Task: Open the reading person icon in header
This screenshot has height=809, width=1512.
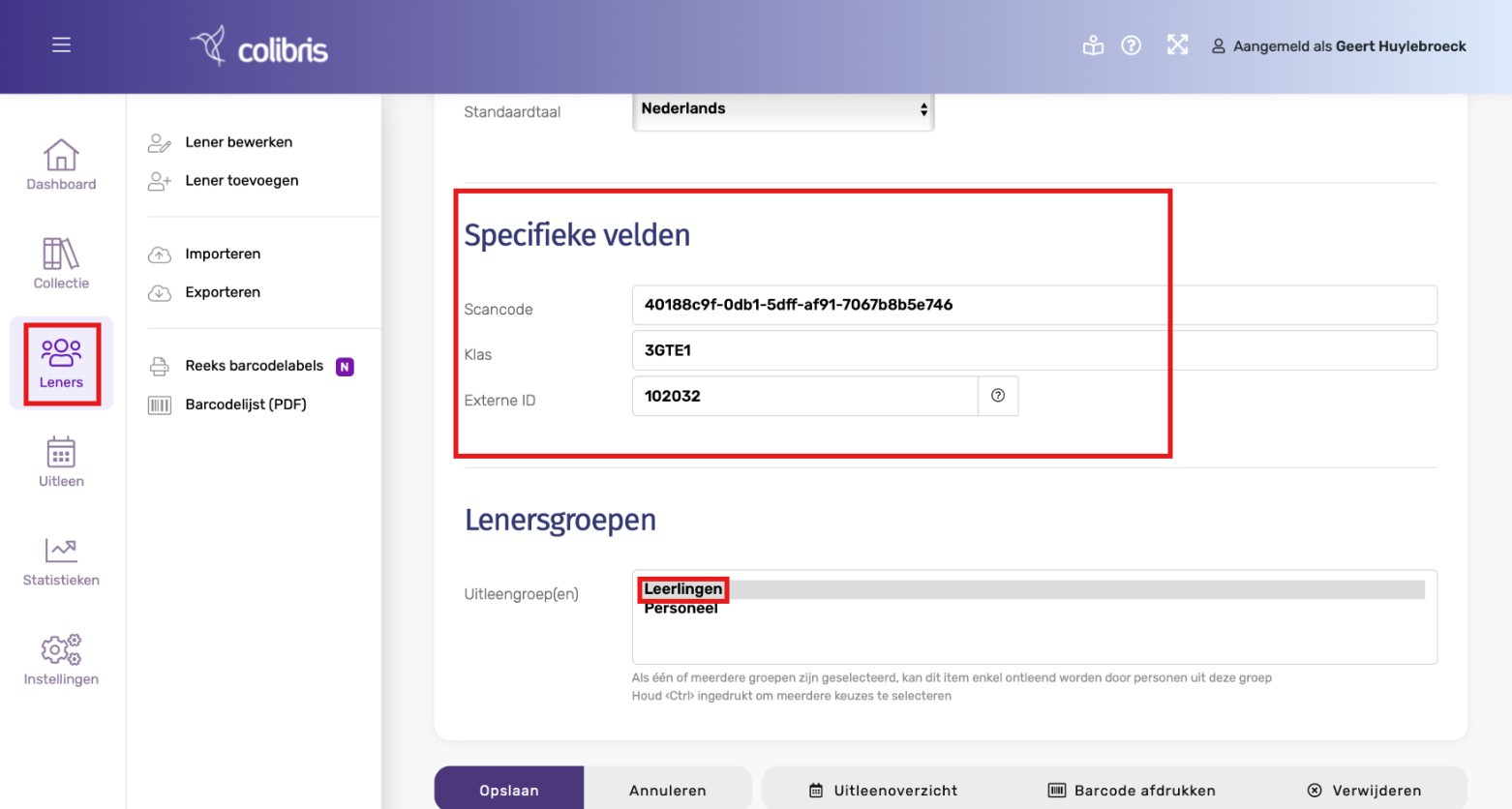Action: [1093, 45]
